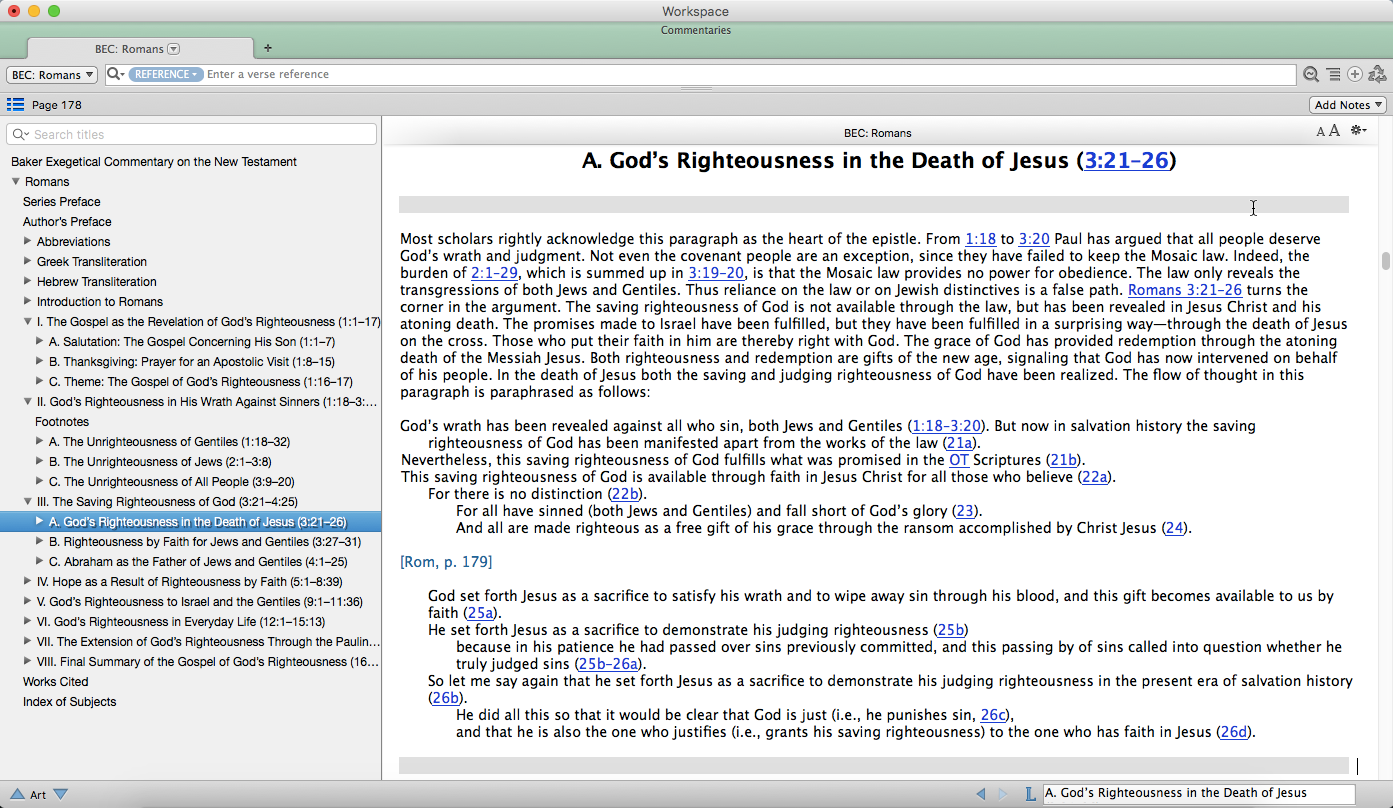The width and height of the screenshot is (1393, 808).
Task: Decrease text size with small A
Action: 1321,132
